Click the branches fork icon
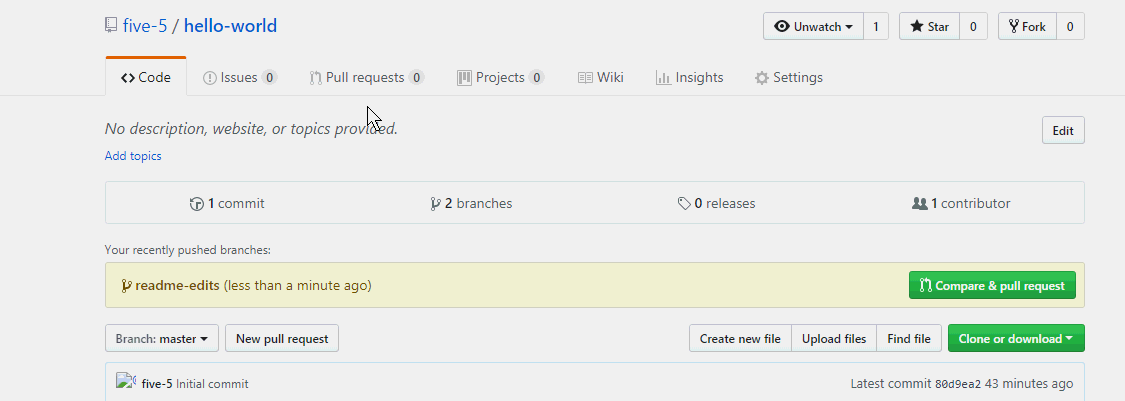 tap(435, 204)
